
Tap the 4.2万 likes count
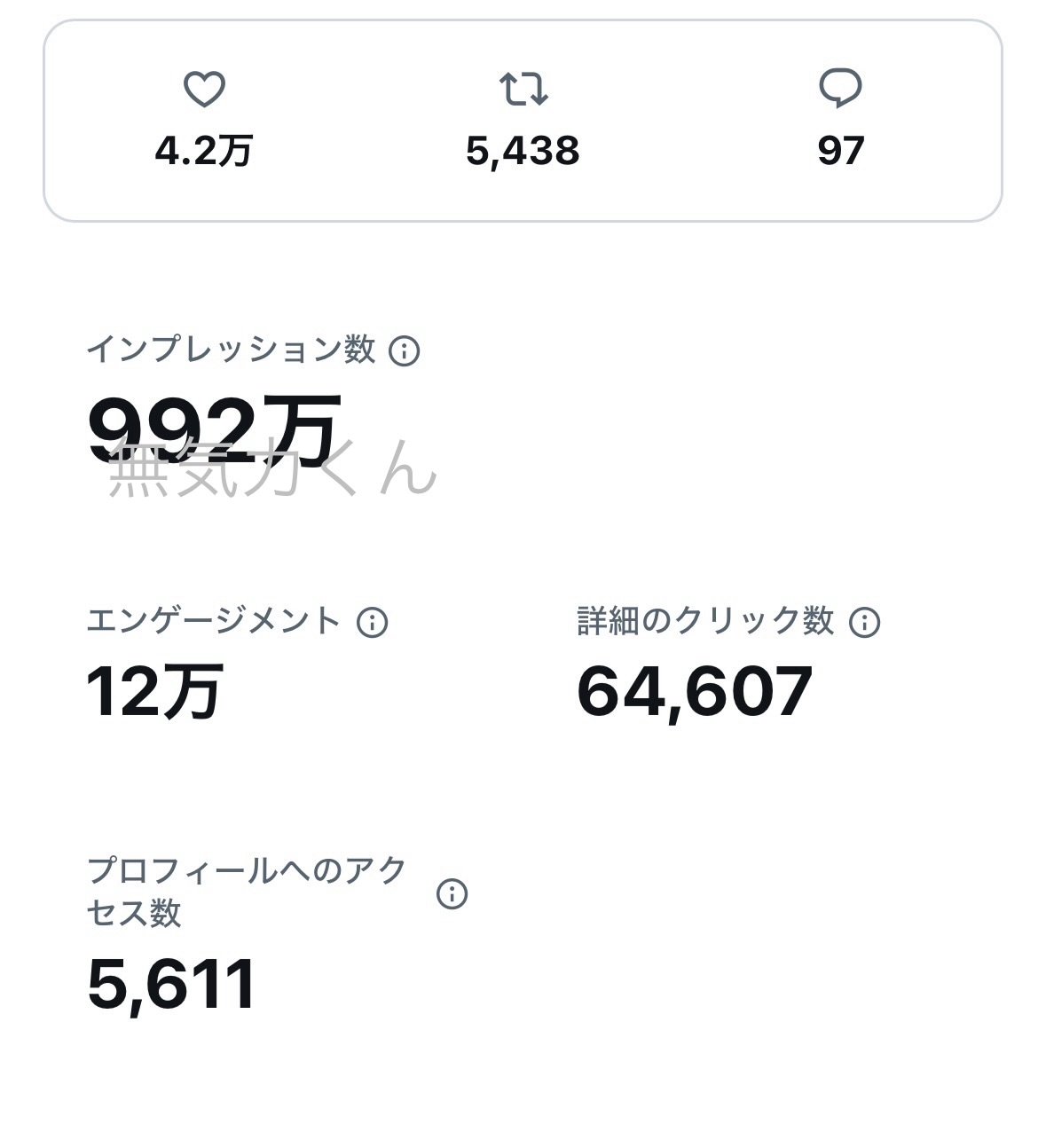[x=204, y=152]
